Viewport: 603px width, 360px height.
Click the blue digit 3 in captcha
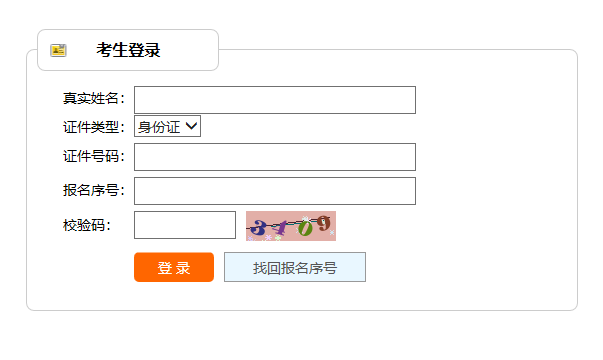pos(258,228)
